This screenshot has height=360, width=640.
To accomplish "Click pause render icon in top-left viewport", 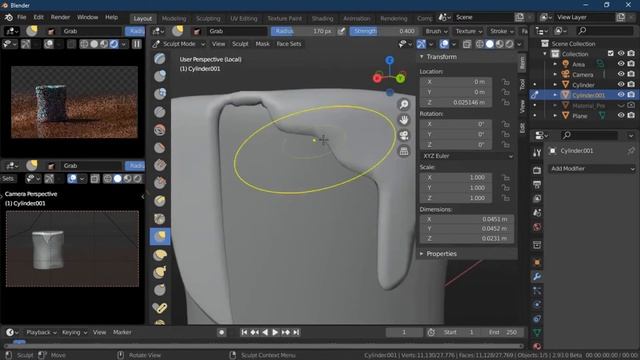I will [x=137, y=44].
